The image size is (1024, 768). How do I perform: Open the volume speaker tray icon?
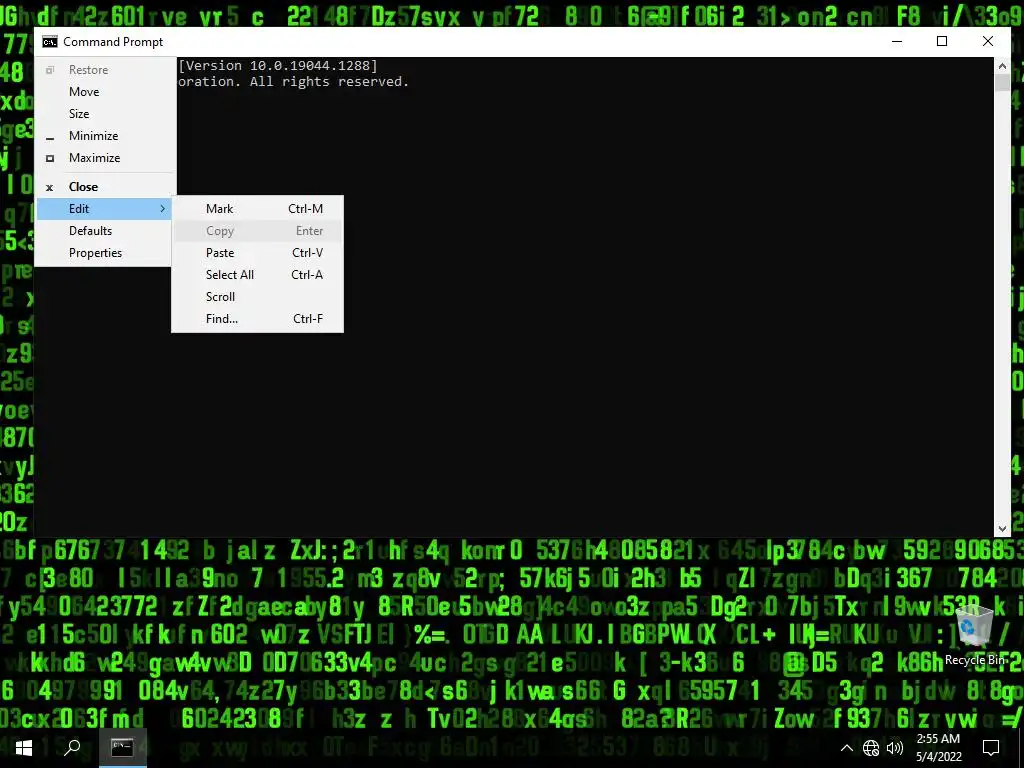tap(895, 748)
